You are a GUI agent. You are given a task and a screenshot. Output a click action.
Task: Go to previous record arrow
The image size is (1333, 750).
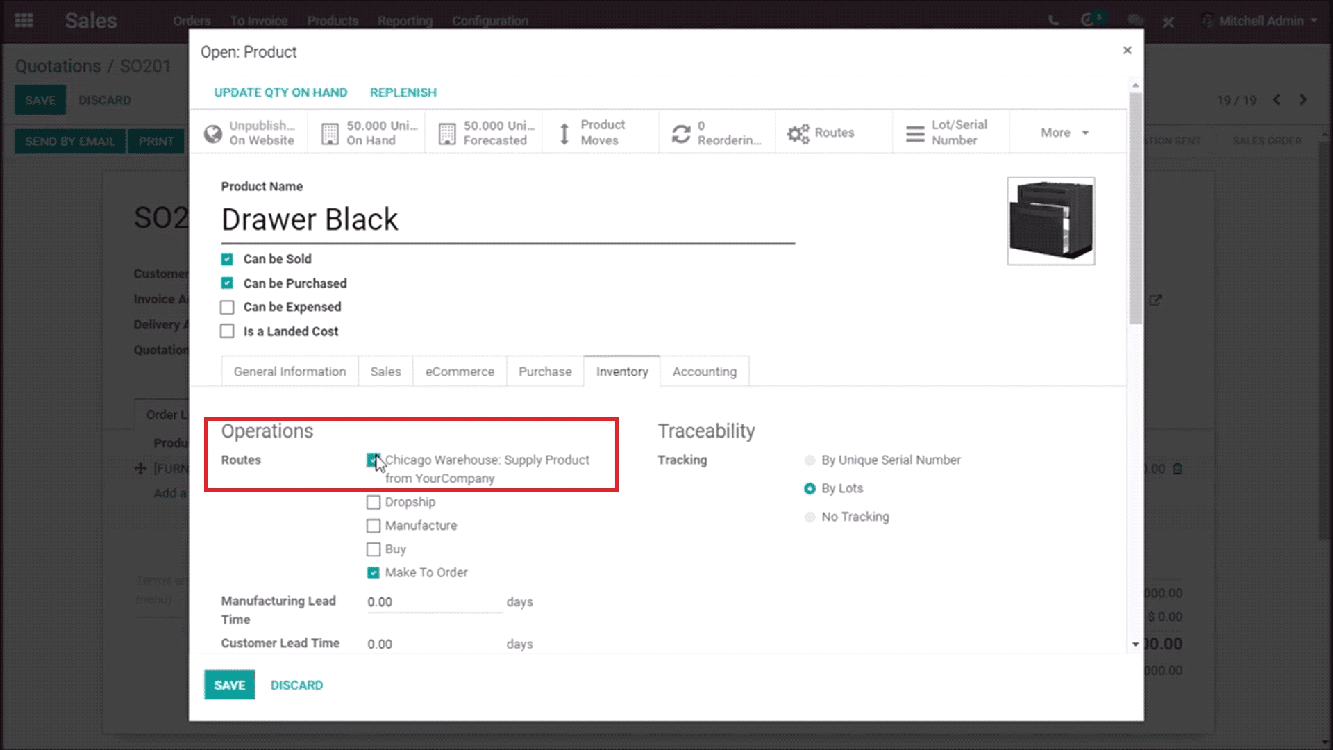click(1277, 100)
